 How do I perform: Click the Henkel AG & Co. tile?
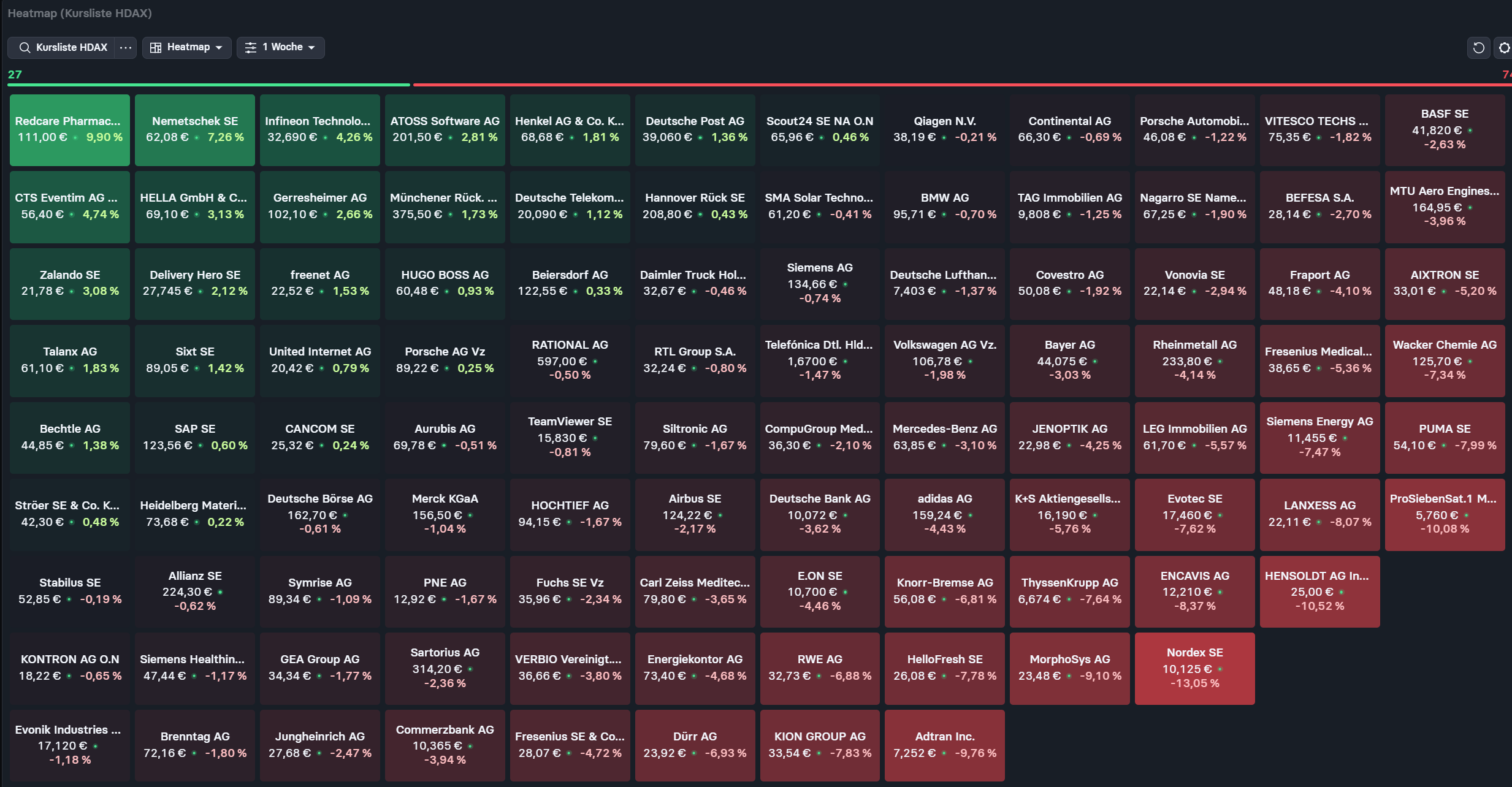coord(570,130)
